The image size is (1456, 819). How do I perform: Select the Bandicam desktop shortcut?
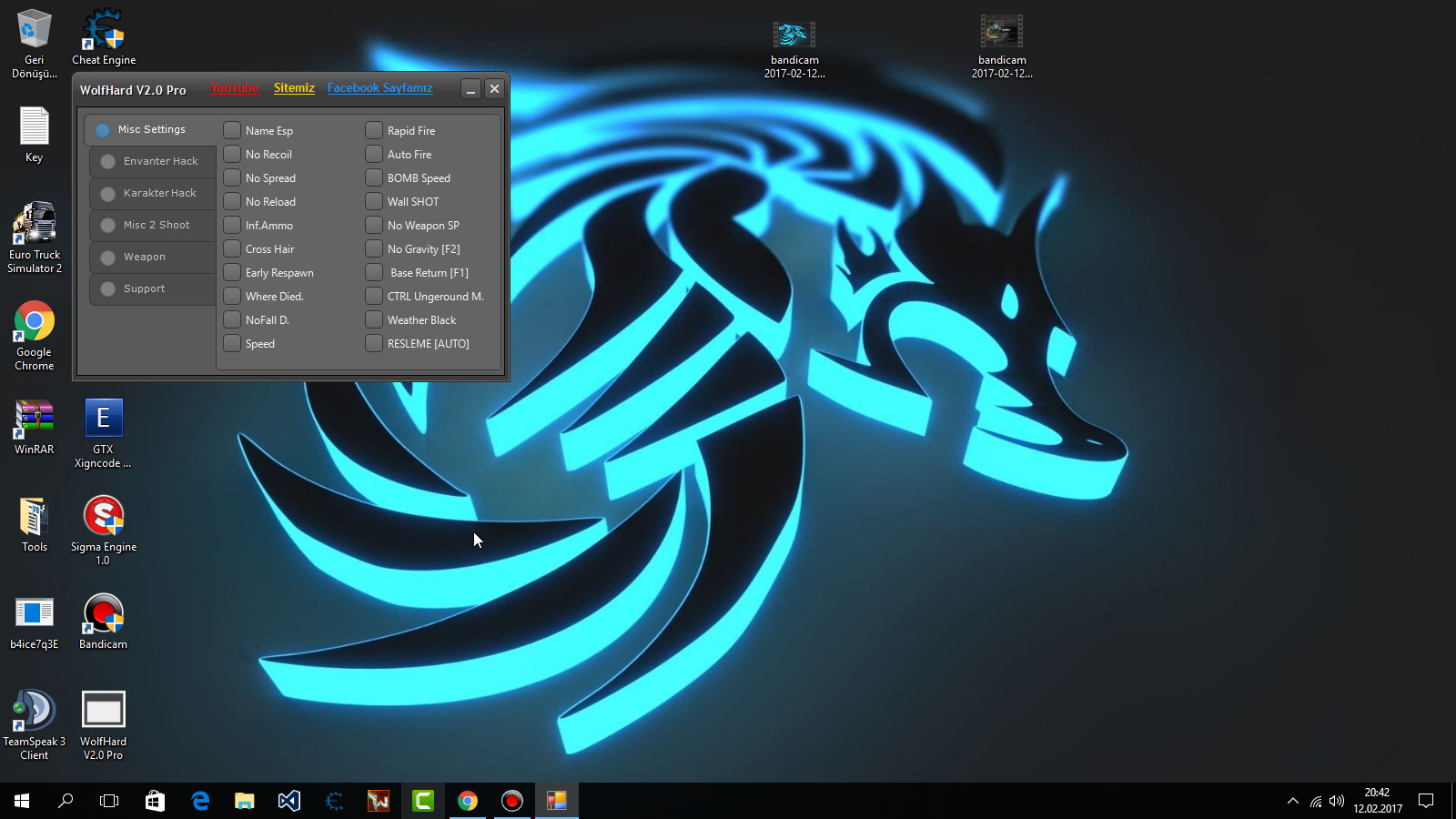[x=104, y=622]
